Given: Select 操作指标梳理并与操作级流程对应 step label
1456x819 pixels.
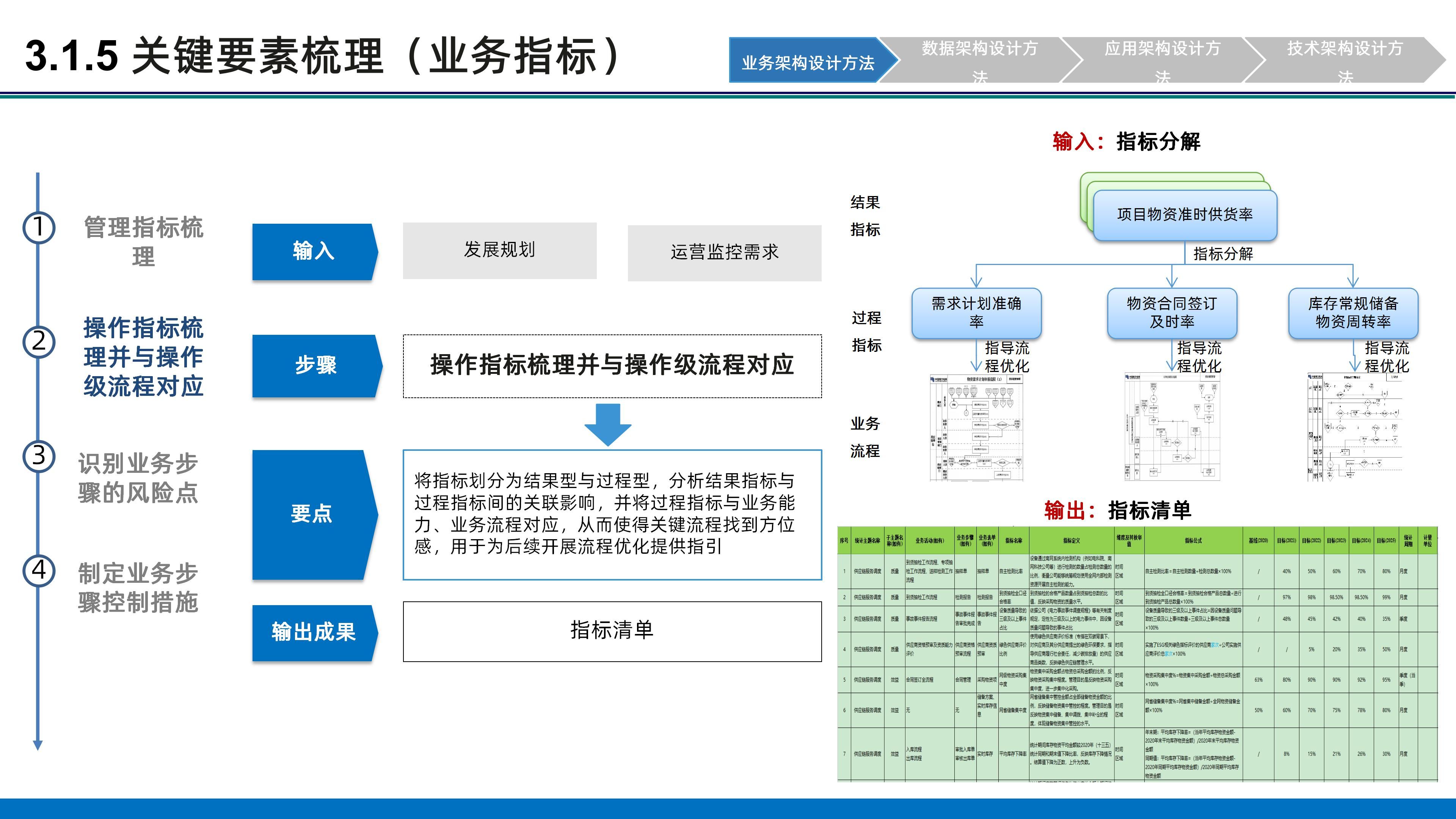Looking at the screenshot, I should [x=144, y=357].
